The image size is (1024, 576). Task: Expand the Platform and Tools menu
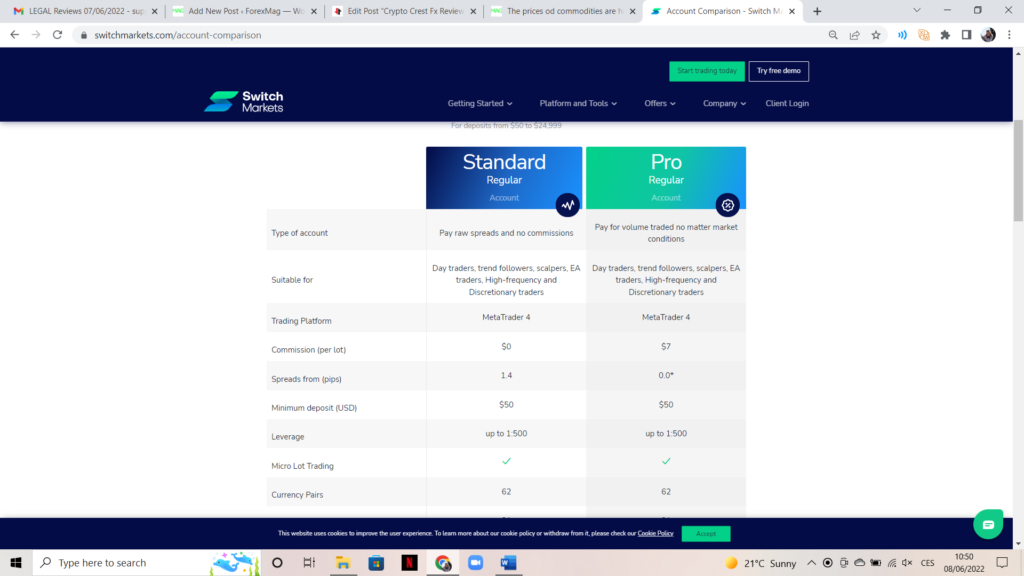578,103
